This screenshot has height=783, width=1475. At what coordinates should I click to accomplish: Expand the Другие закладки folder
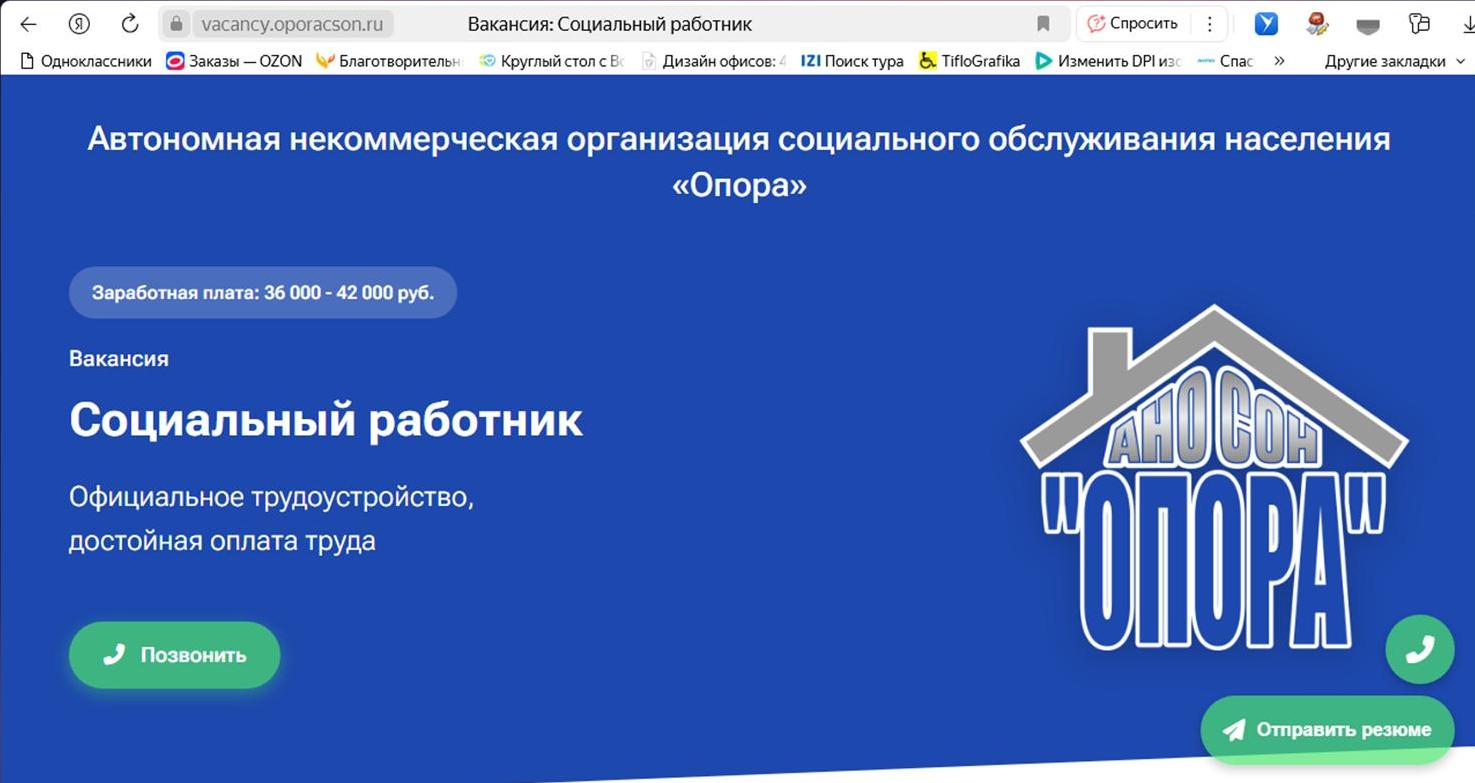(x=1394, y=61)
